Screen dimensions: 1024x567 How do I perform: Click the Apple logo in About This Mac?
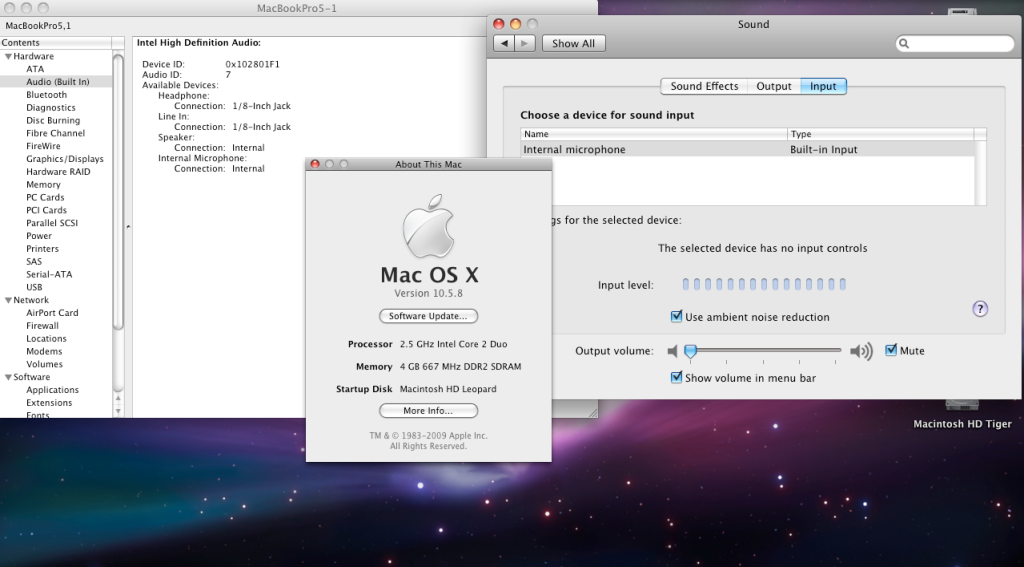(429, 232)
